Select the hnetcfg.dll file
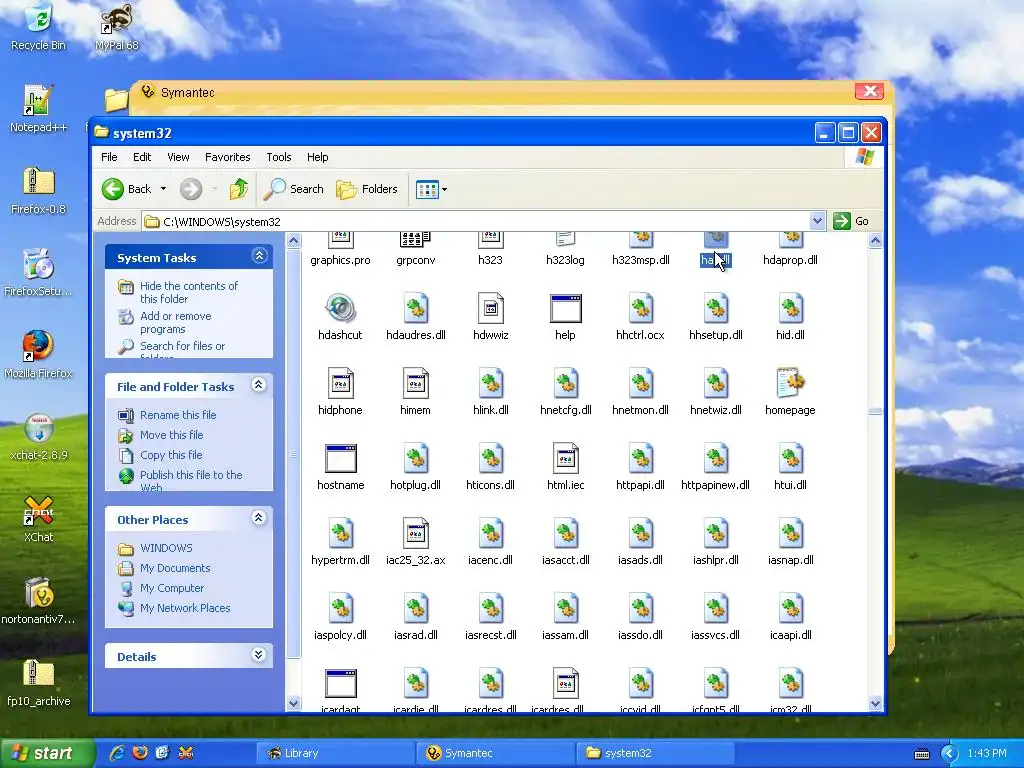The width and height of the screenshot is (1024, 768). tap(566, 392)
